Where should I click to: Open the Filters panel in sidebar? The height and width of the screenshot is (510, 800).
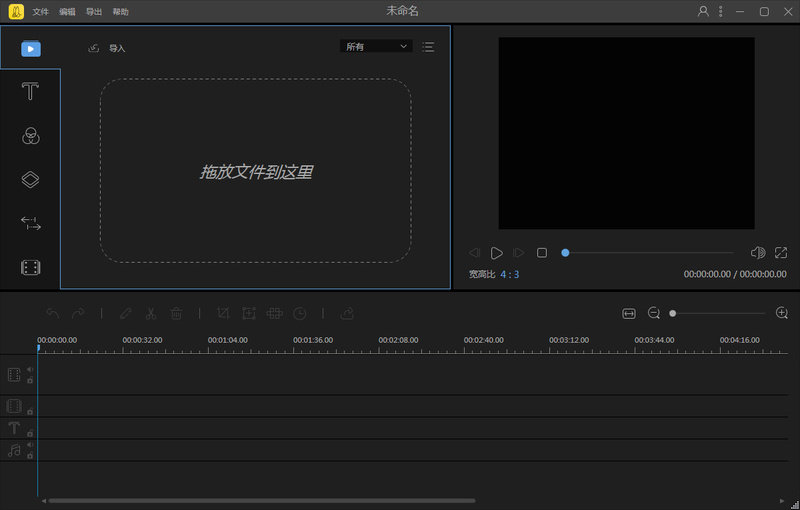tap(31, 136)
